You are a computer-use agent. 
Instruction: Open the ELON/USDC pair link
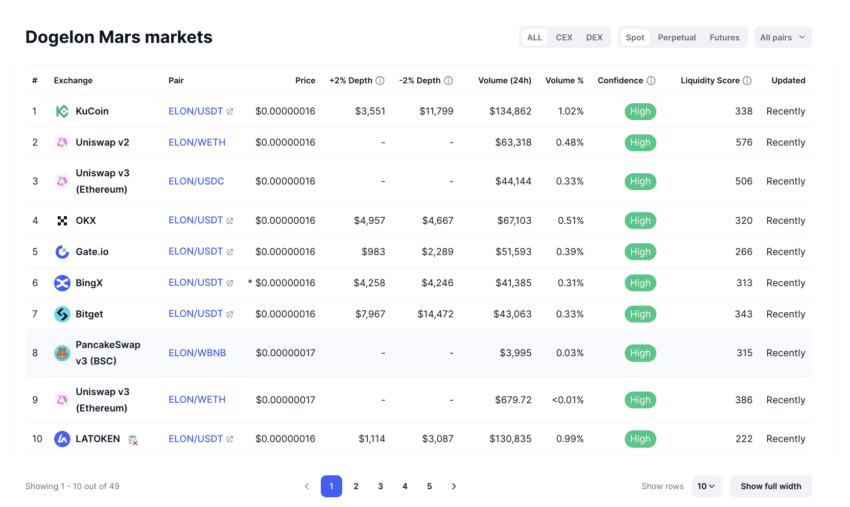pyautogui.click(x=196, y=181)
